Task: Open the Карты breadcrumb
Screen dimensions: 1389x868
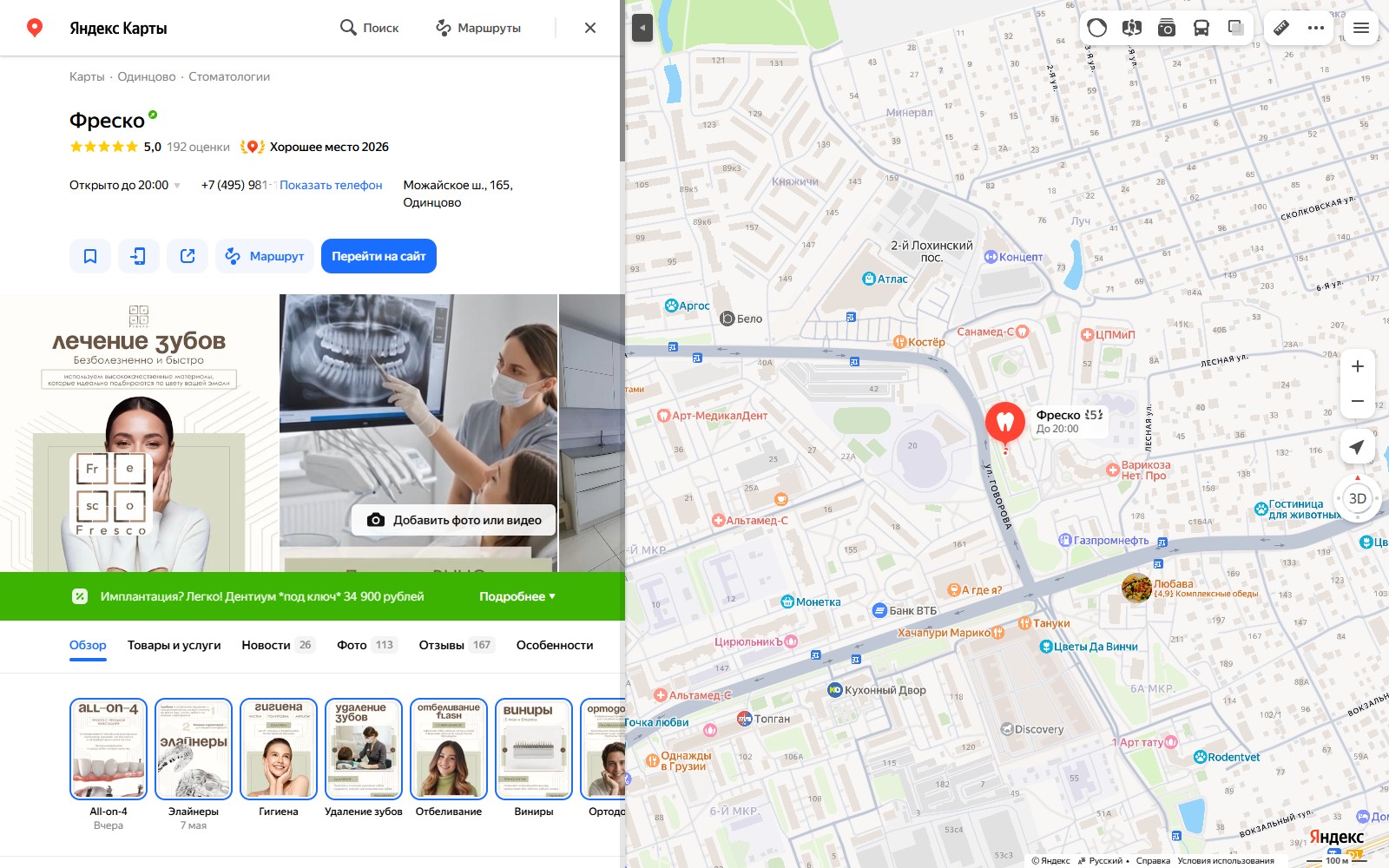Action: point(87,76)
